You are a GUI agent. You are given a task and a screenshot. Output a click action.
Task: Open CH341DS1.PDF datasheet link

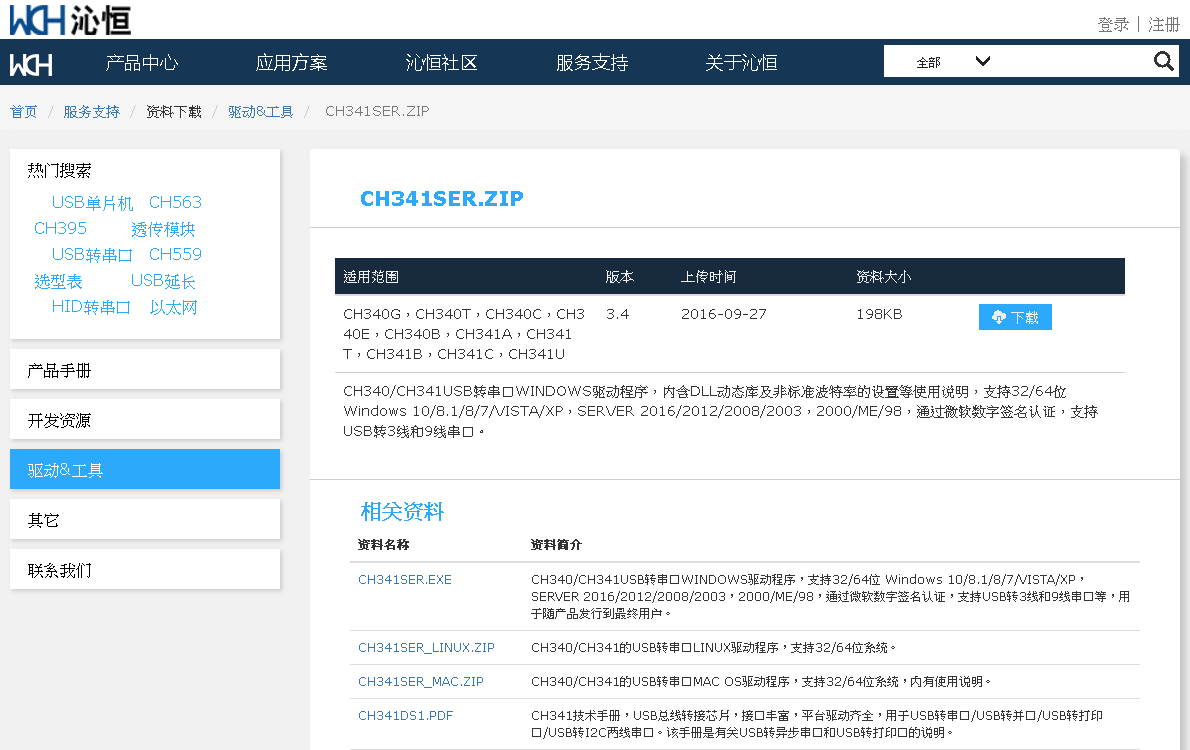405,716
